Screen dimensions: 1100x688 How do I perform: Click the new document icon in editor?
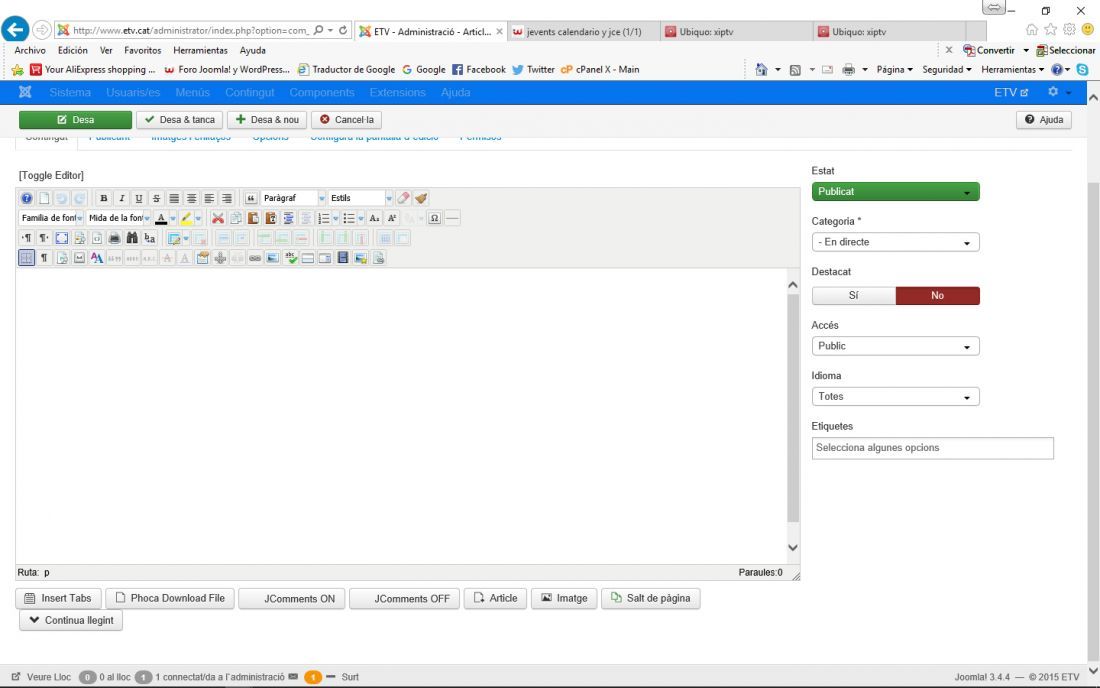click(44, 198)
